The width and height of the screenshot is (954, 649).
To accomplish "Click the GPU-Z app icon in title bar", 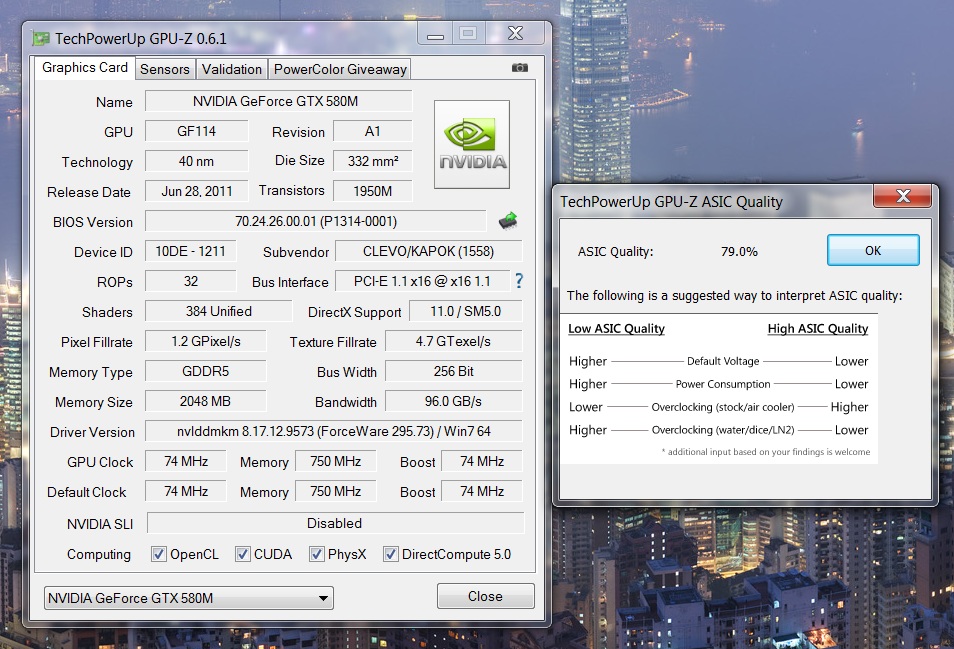I will pos(41,39).
